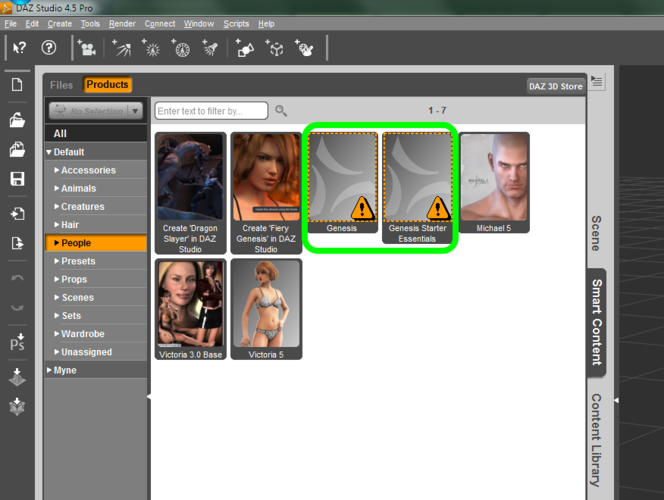Select the Smart Content side tab

point(597,322)
